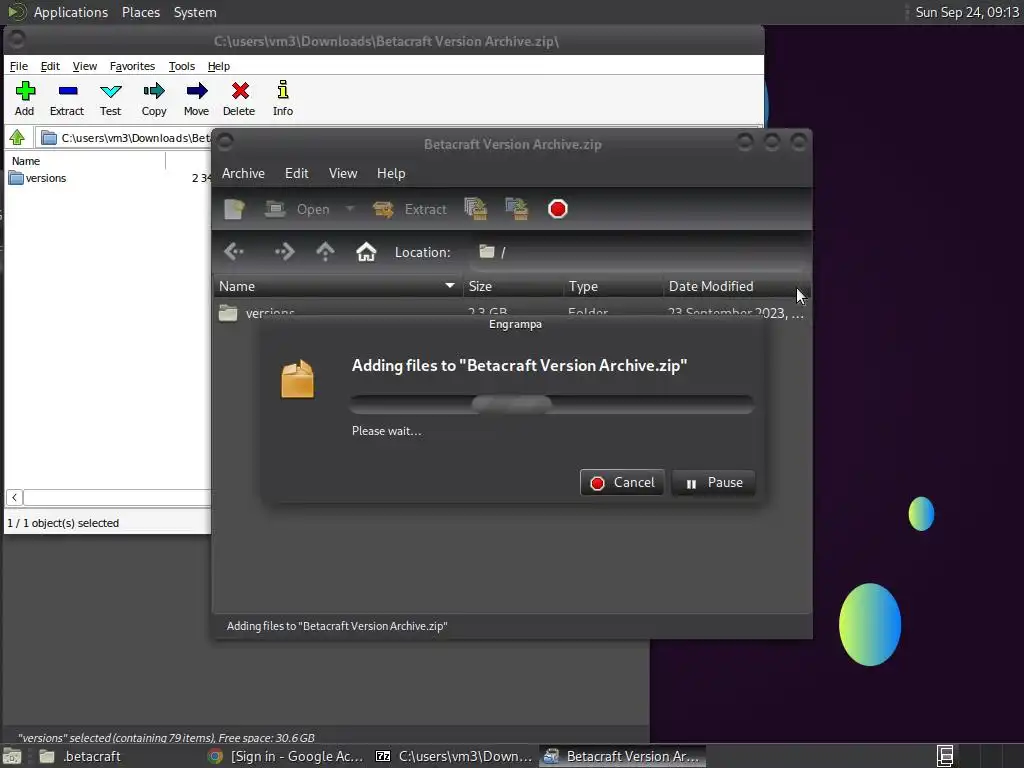
Task: Open the Help menu in 7-Zip
Action: coord(219,66)
